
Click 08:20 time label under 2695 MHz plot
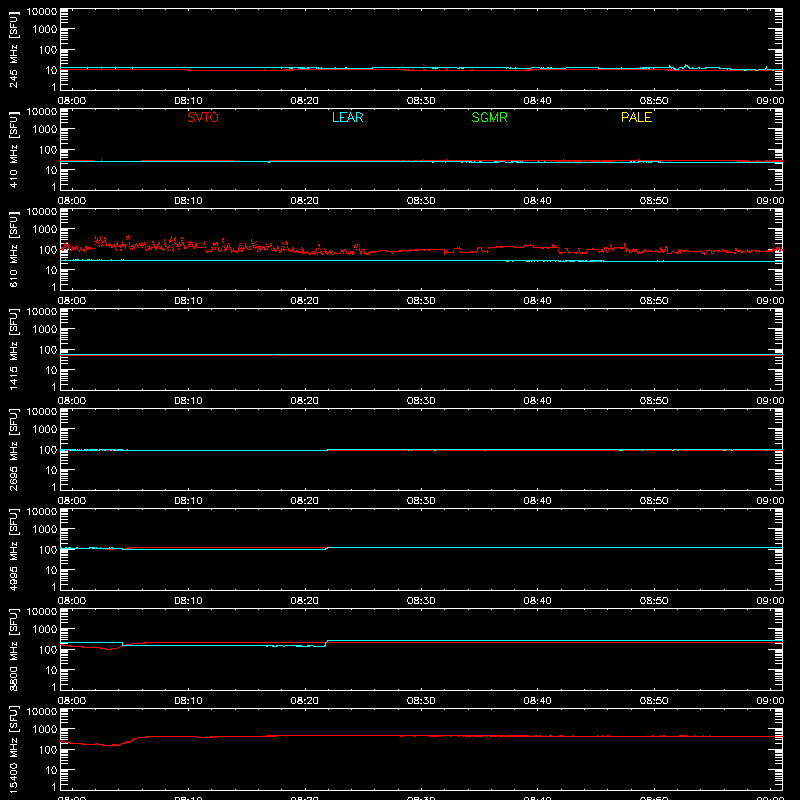305,501
